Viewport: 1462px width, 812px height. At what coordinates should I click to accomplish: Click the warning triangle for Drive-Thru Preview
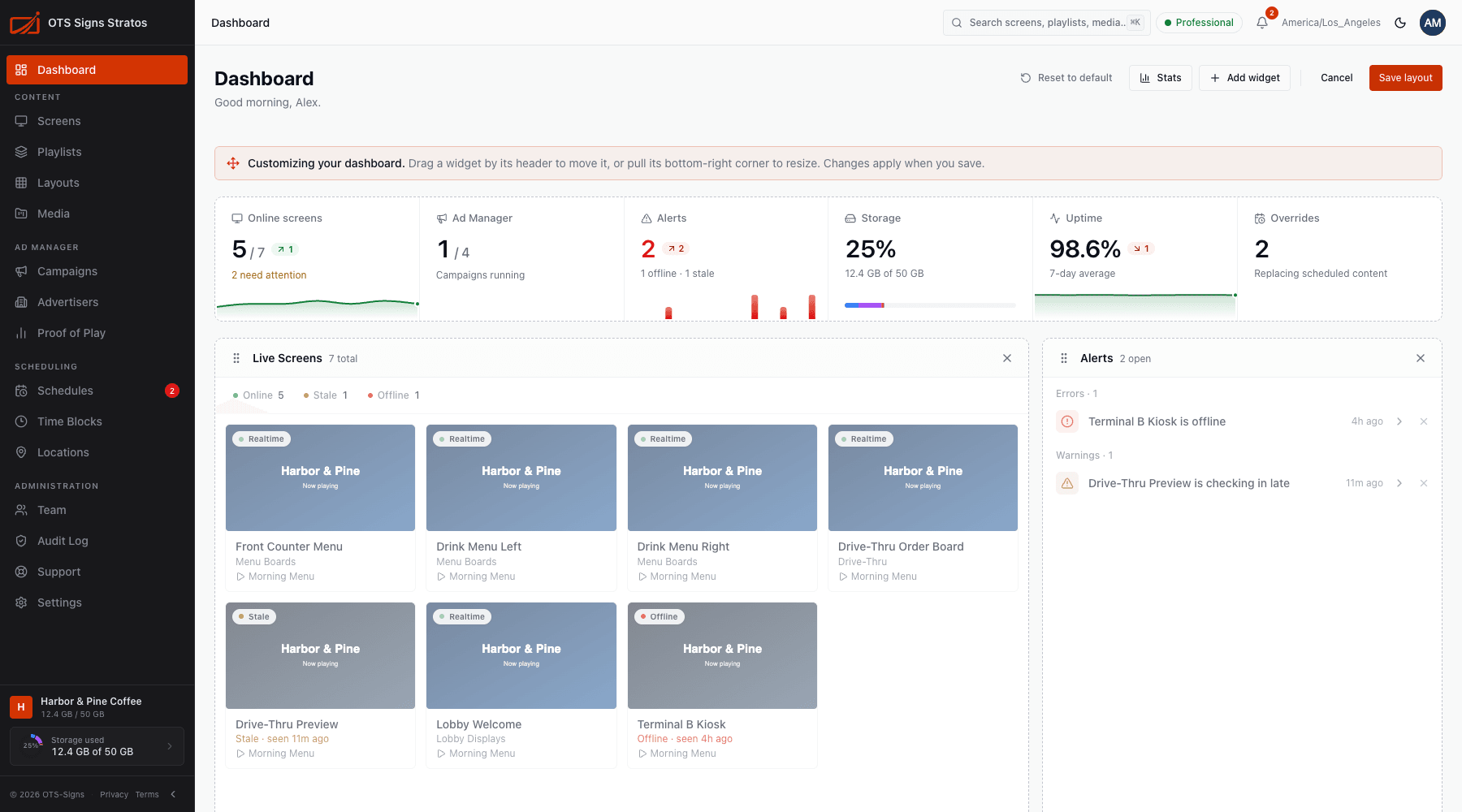pyautogui.click(x=1067, y=483)
